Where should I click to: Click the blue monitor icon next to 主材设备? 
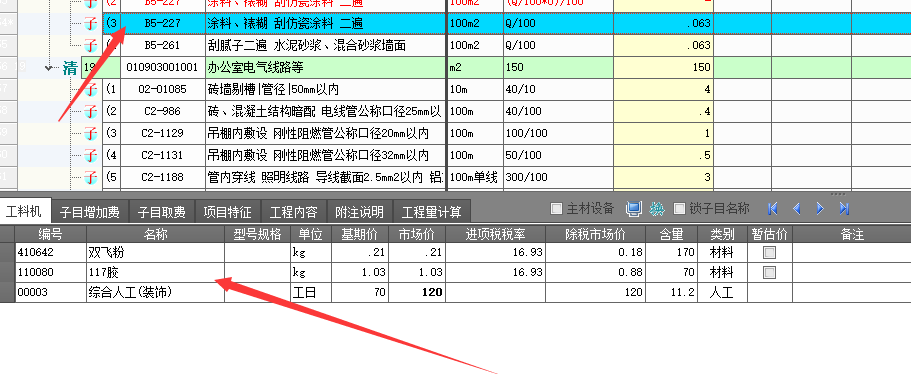tap(633, 209)
